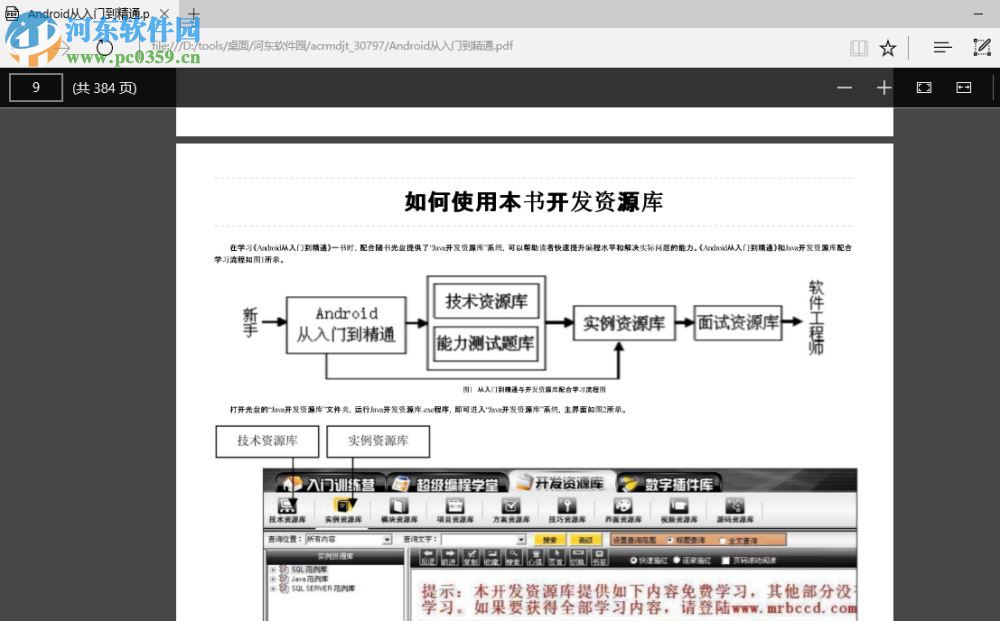The image size is (1000, 621).
Task: Click the page number box showing 9
Action: 36,88
